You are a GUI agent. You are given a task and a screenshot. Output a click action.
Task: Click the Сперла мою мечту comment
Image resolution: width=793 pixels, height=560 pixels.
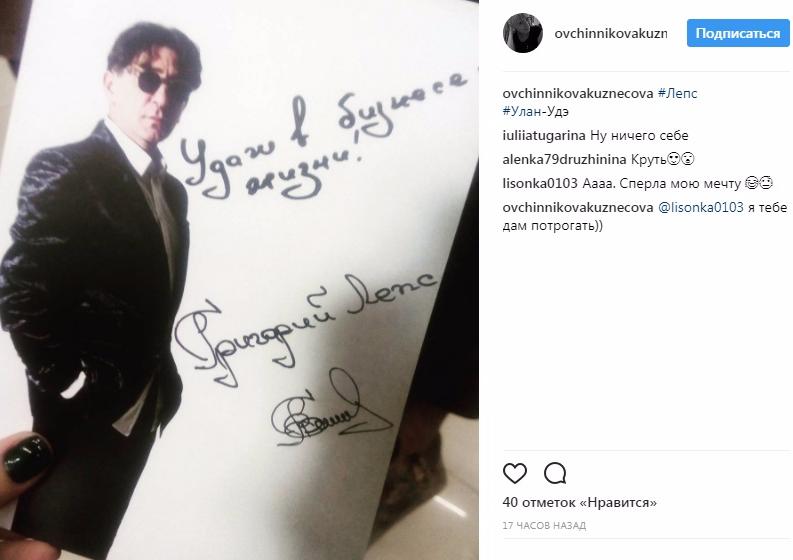pyautogui.click(x=678, y=183)
